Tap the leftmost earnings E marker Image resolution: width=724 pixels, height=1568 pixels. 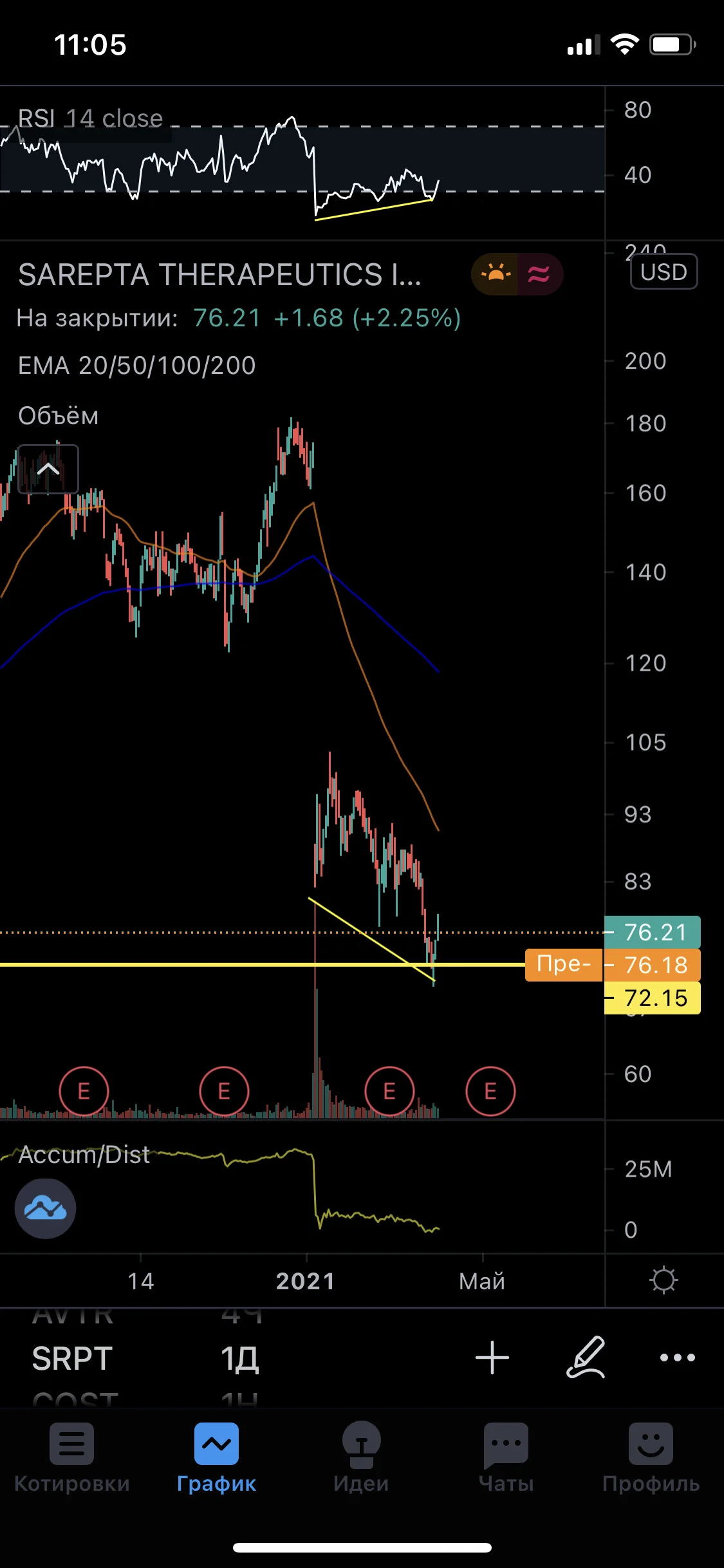click(84, 1091)
